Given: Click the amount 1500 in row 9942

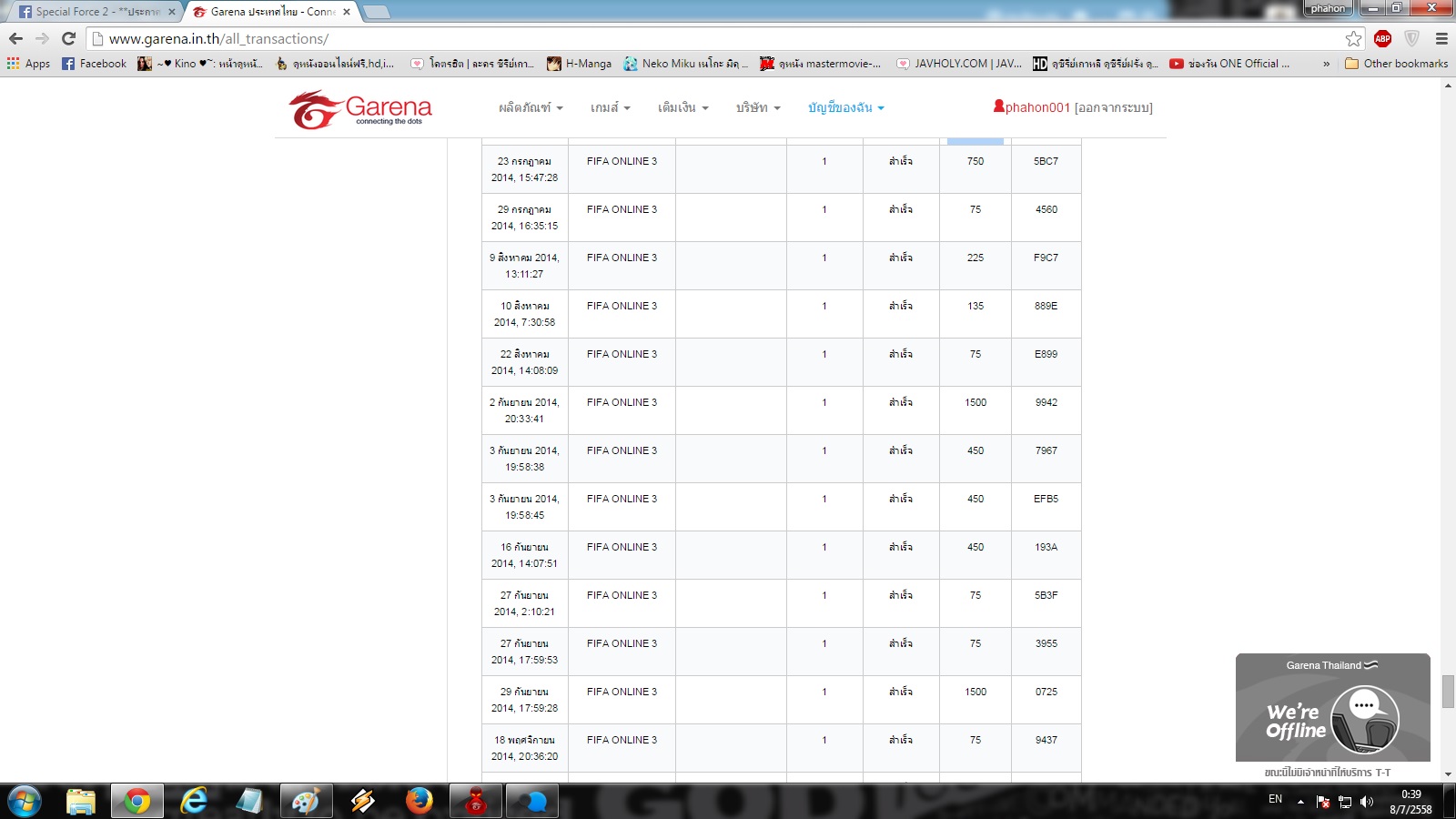Looking at the screenshot, I should coord(976,402).
